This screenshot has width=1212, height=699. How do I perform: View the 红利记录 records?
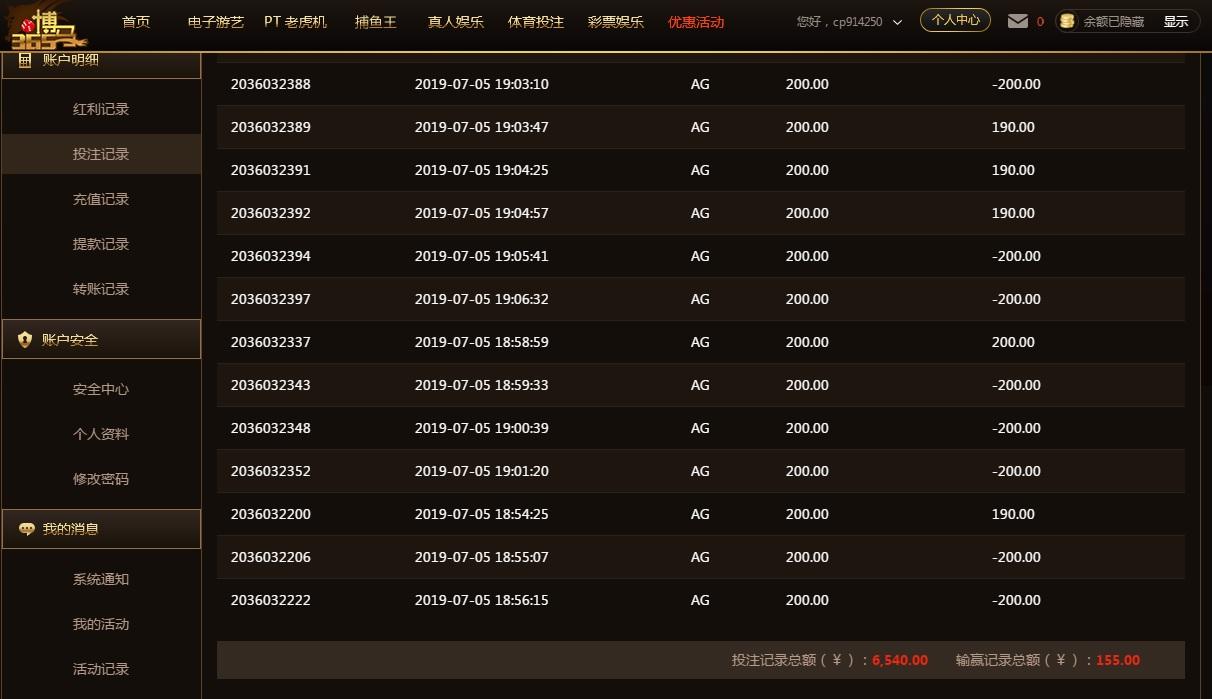100,109
